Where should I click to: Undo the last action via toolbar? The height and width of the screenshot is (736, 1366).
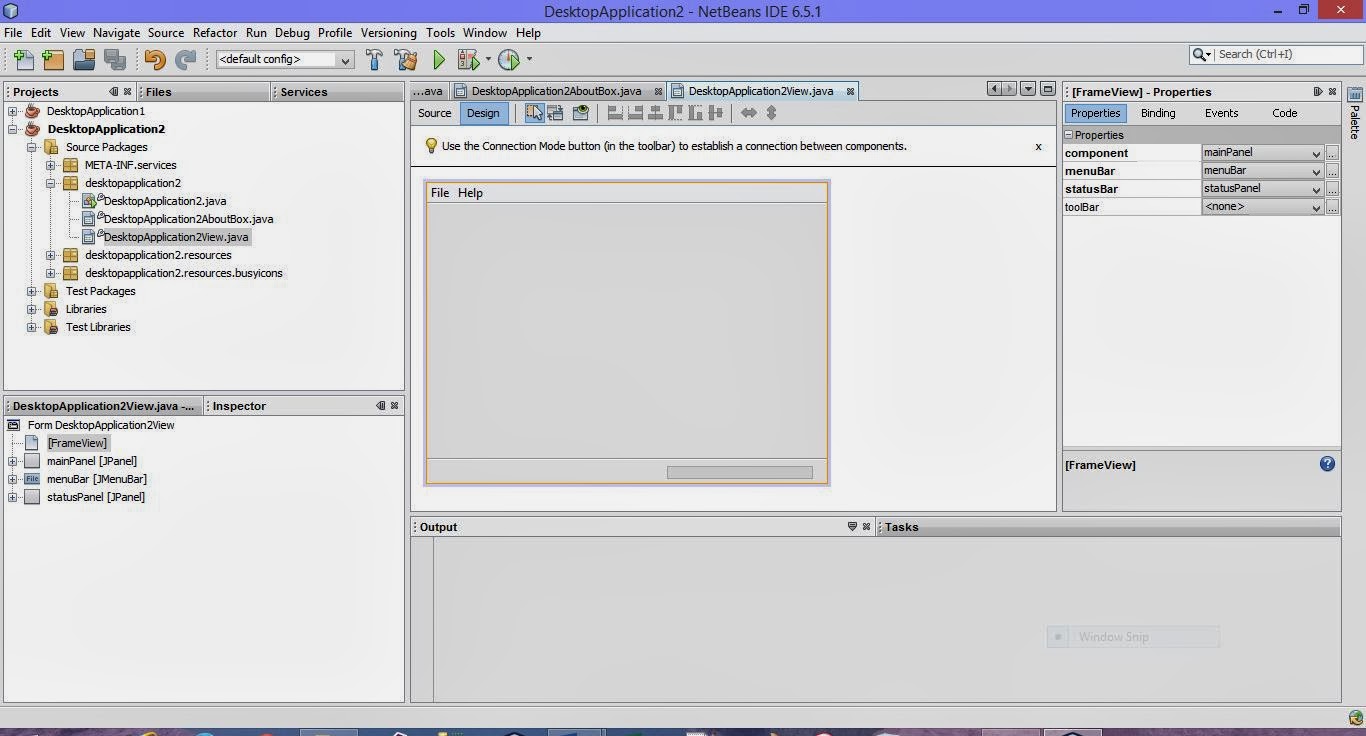(x=154, y=59)
